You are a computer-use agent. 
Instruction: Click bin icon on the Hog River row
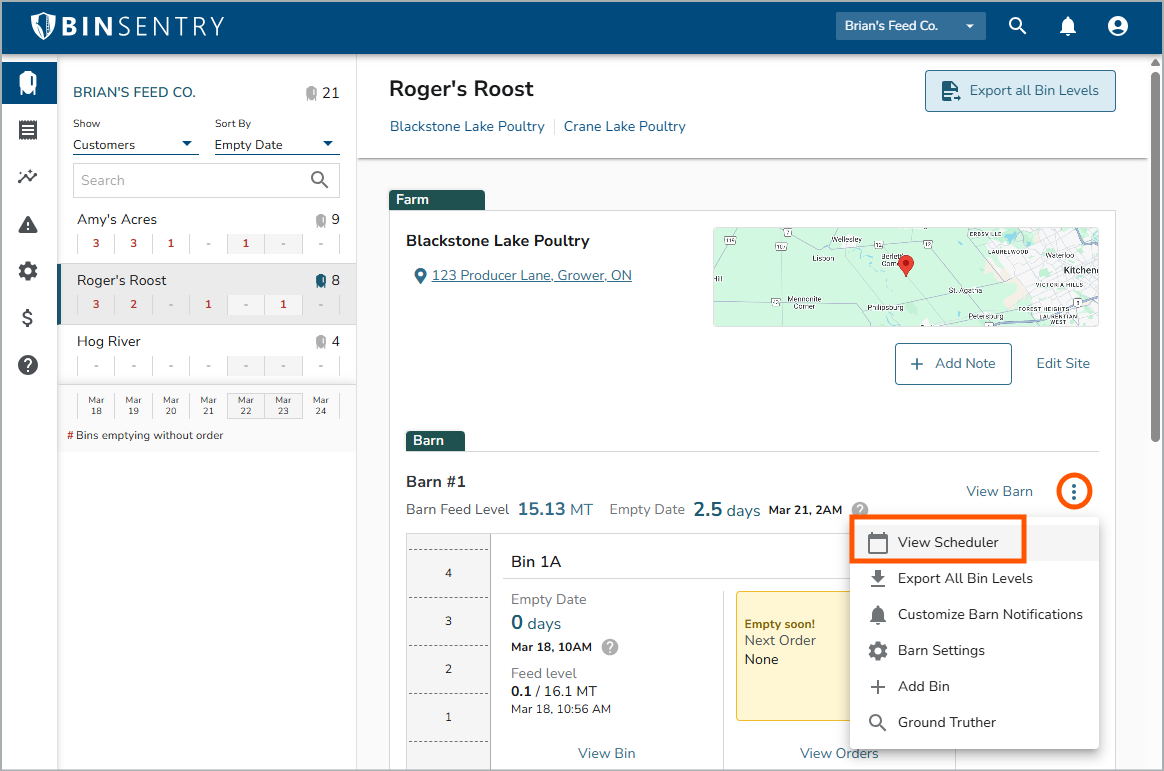coord(321,342)
